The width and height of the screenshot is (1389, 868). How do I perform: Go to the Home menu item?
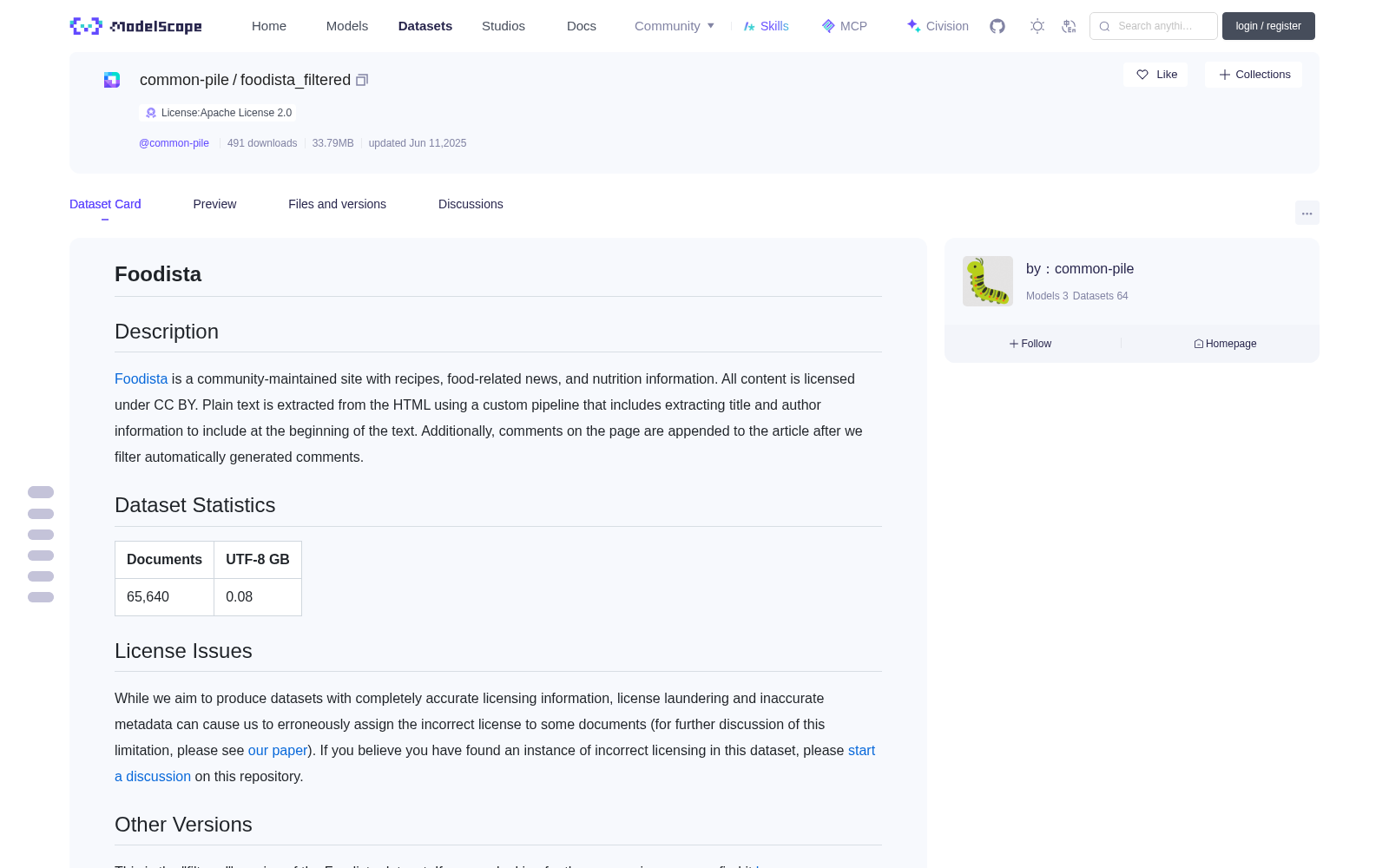click(x=269, y=26)
